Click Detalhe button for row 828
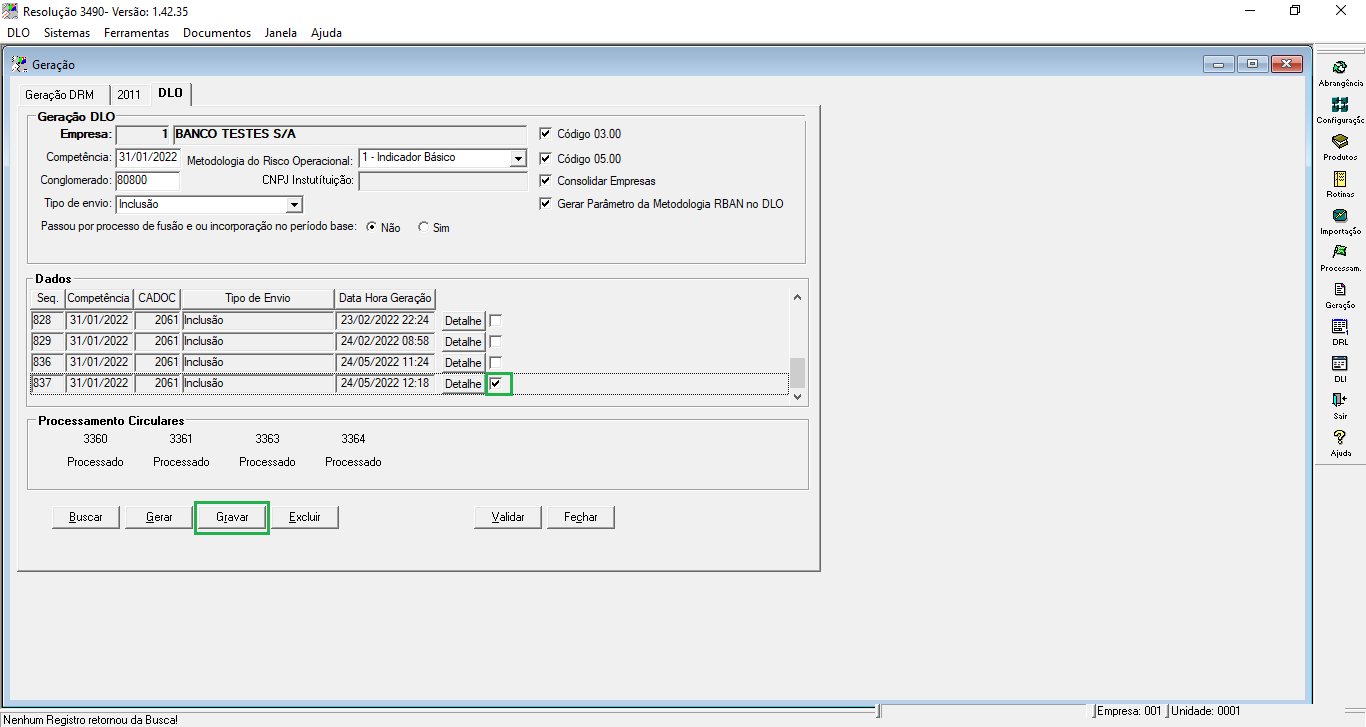1366x727 pixels. point(463,321)
